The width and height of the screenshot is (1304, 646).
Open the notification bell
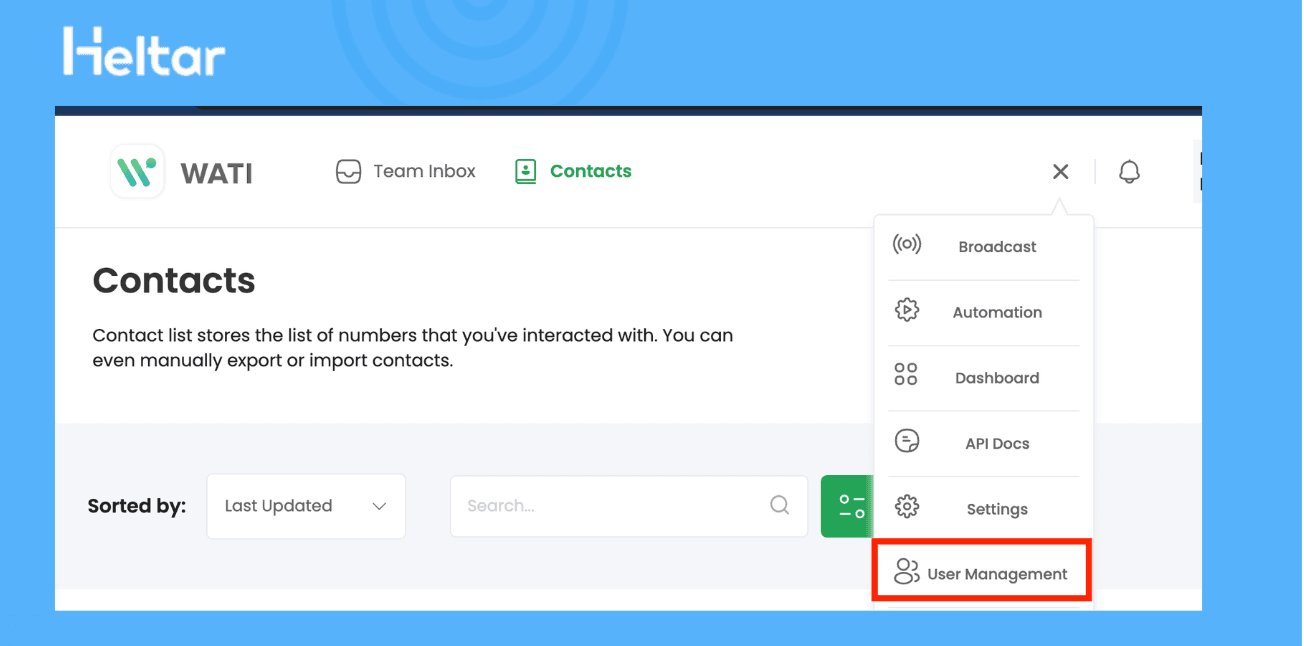1129,171
